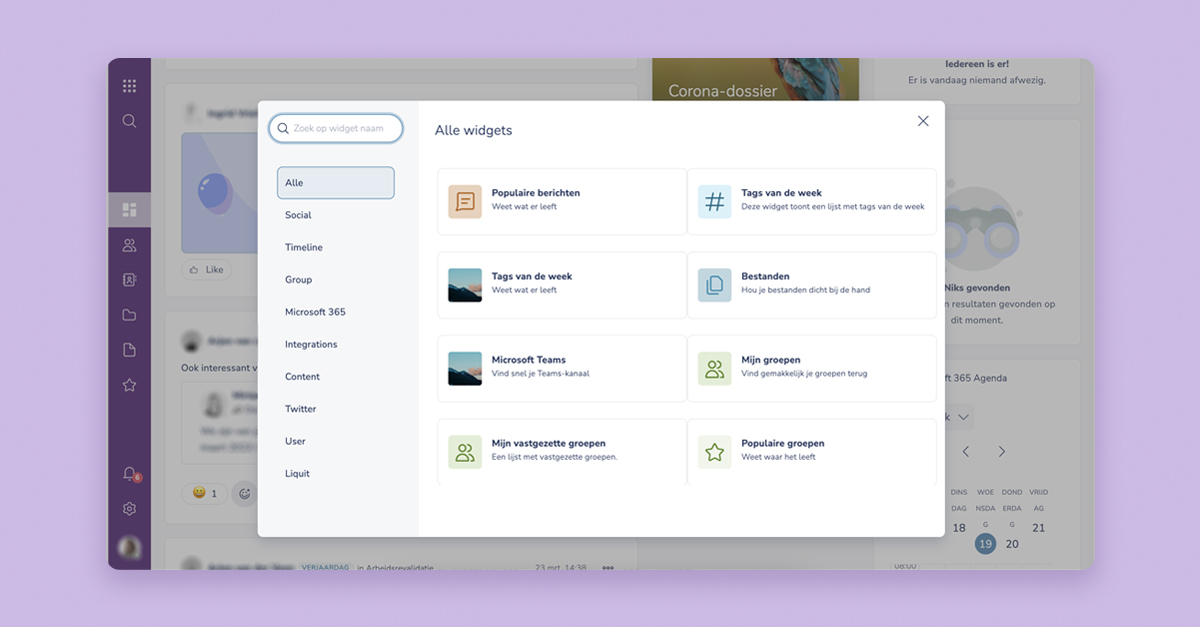1200x627 pixels.
Task: Click the Microsoft Teams mountain thumbnail
Action: [465, 369]
